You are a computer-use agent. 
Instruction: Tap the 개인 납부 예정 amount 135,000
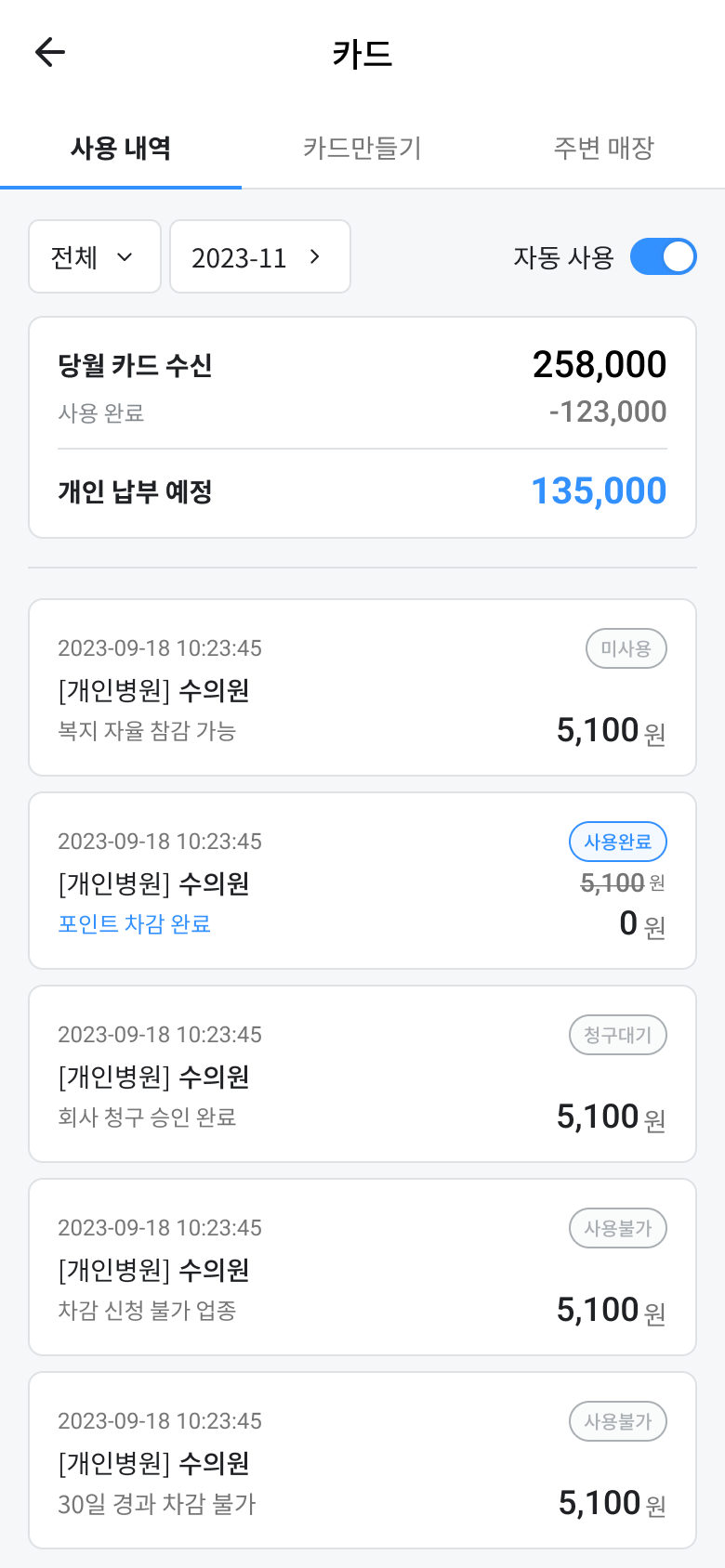point(599,491)
